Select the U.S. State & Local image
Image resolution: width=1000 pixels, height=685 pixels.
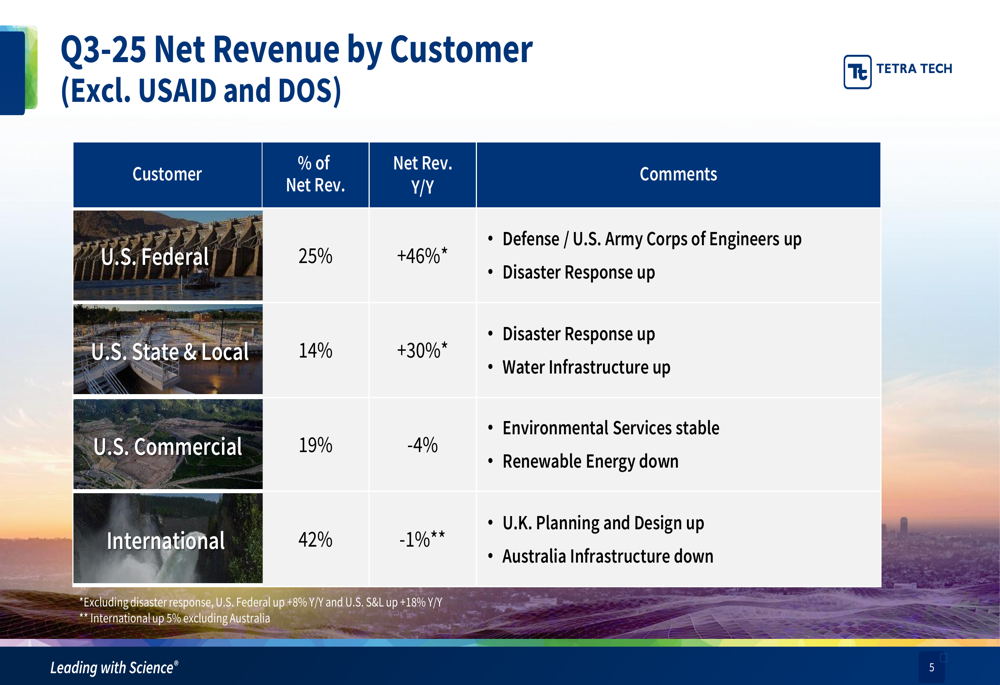coord(167,351)
